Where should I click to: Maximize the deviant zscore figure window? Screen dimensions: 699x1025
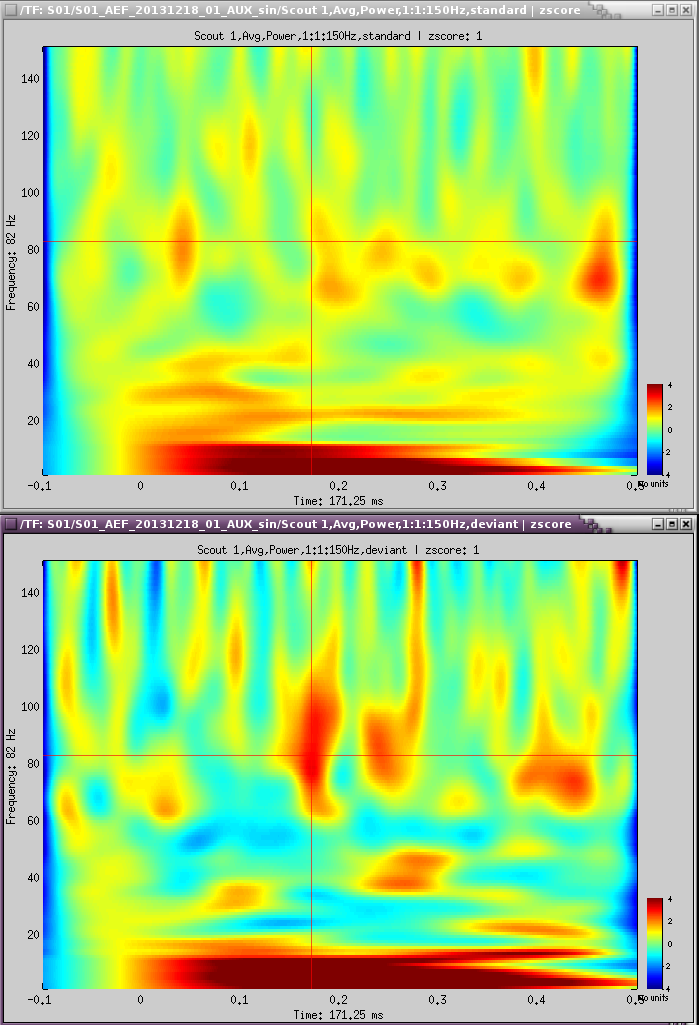pyautogui.click(x=672, y=524)
